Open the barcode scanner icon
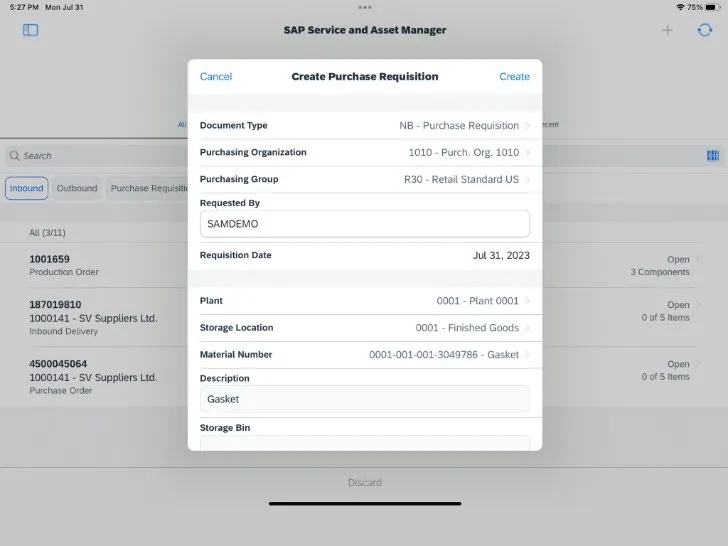728x546 pixels. tap(713, 156)
